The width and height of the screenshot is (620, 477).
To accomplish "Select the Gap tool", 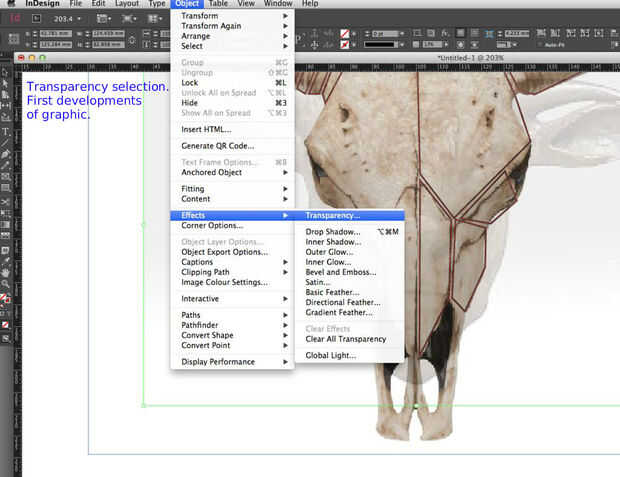I will coord(5,106).
